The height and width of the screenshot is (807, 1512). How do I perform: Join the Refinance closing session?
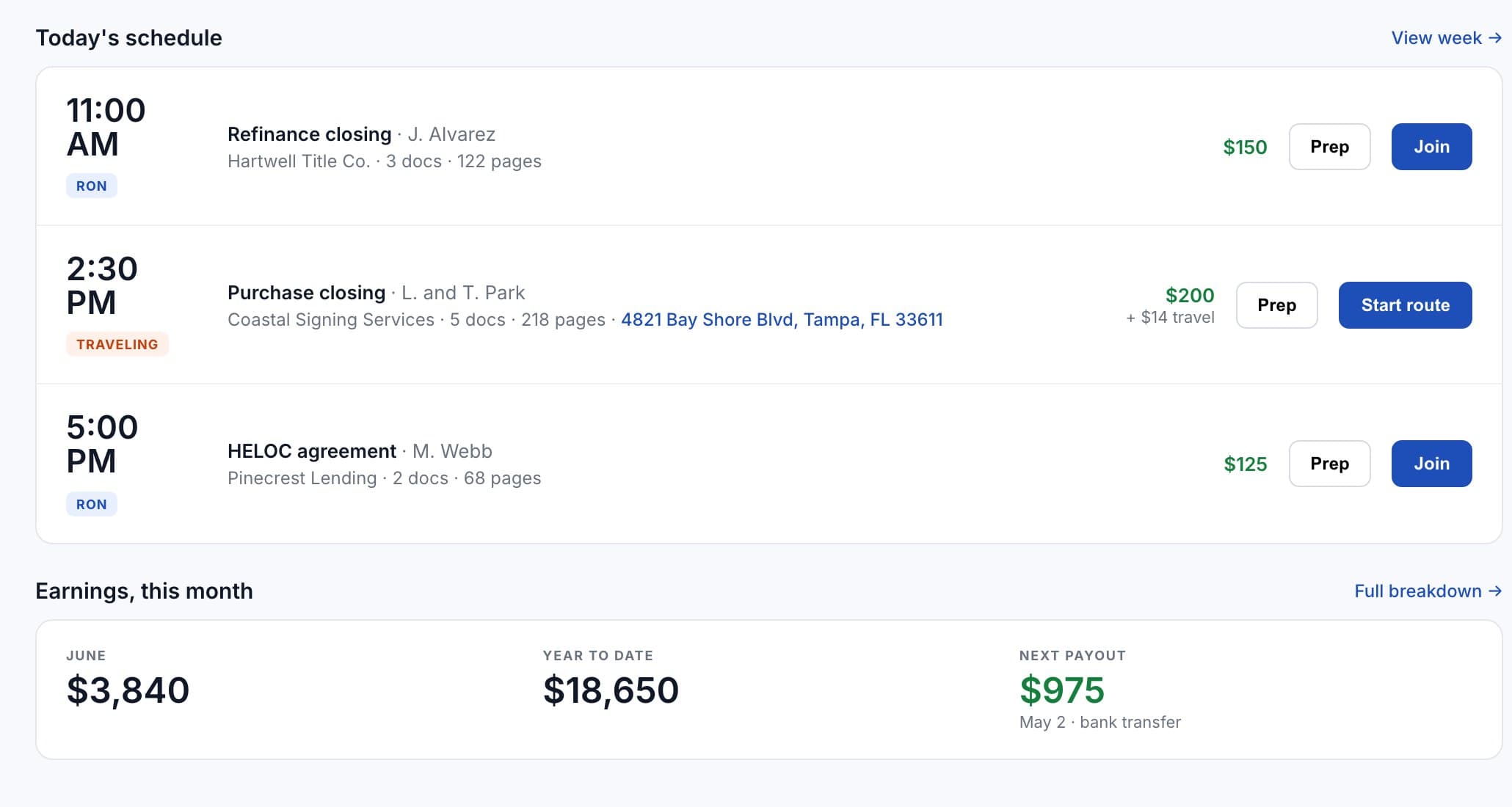point(1431,147)
